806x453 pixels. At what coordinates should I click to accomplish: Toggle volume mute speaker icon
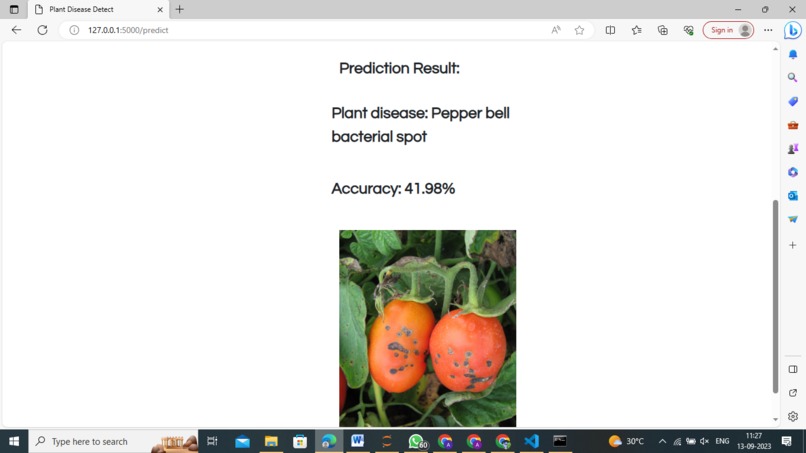pyautogui.click(x=705, y=441)
